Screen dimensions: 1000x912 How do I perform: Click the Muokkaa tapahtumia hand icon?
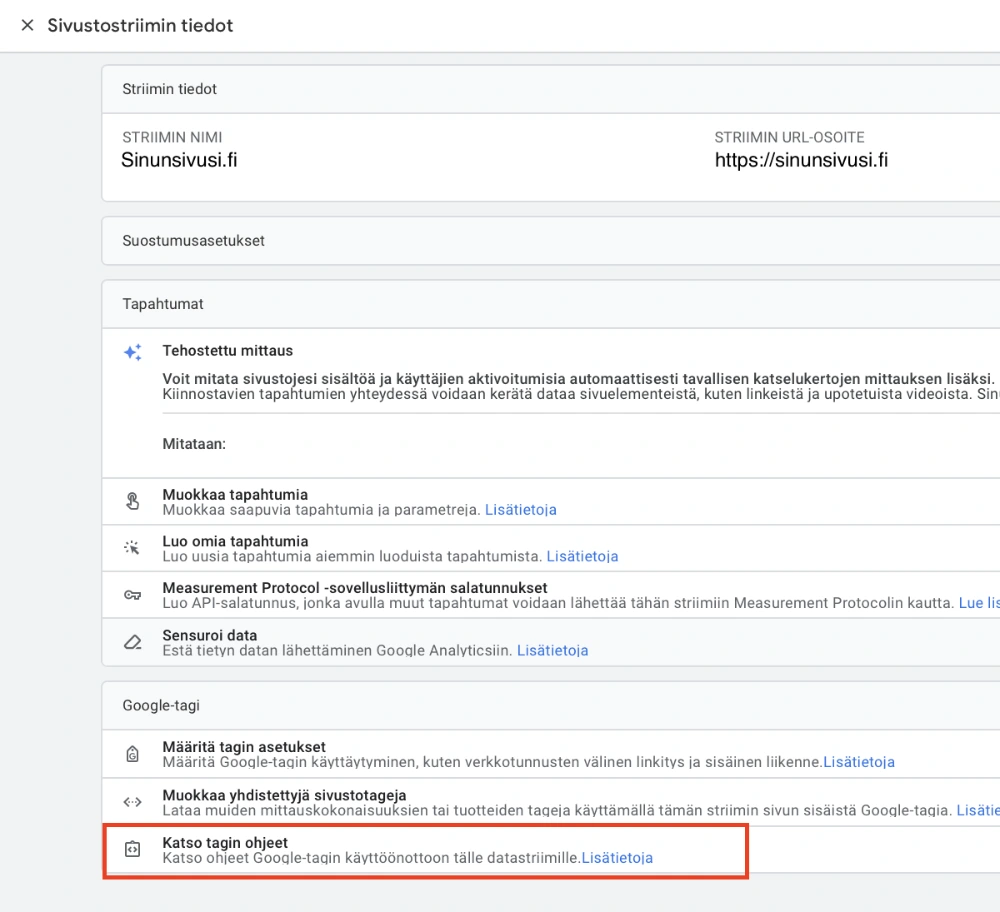tap(133, 501)
